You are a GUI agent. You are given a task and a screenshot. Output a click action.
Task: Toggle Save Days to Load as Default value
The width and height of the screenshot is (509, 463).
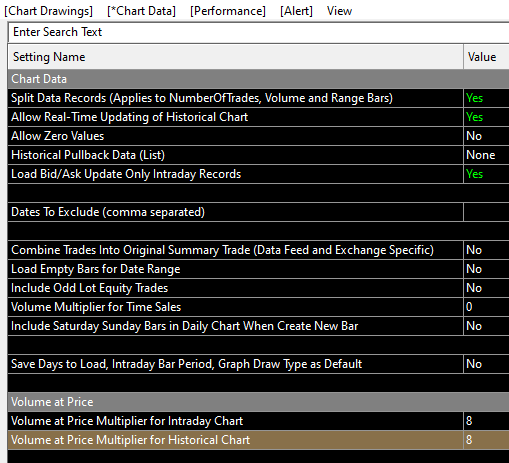[x=486, y=364]
